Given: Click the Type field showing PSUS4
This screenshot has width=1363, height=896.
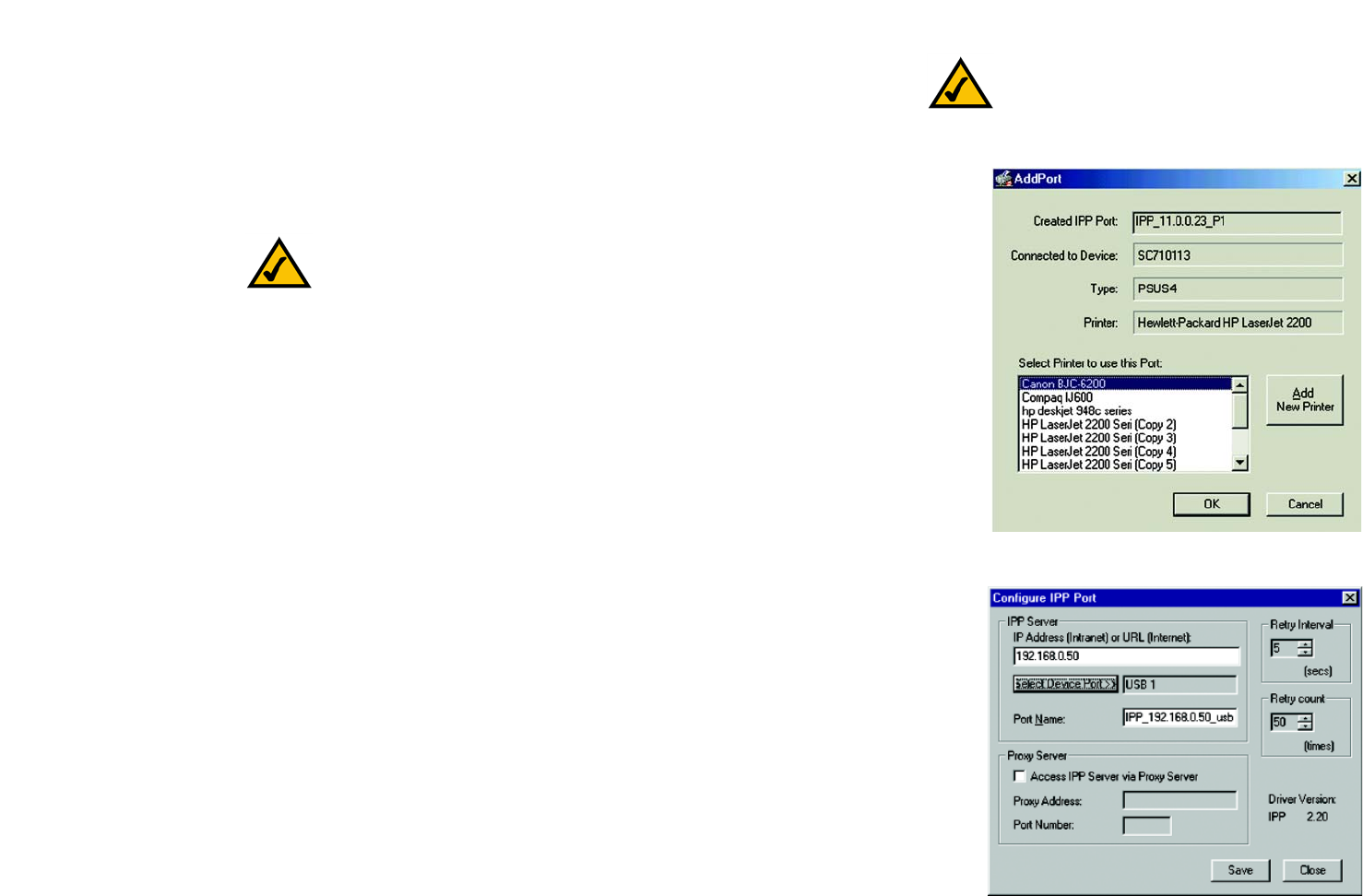Looking at the screenshot, I should 1237,289.
